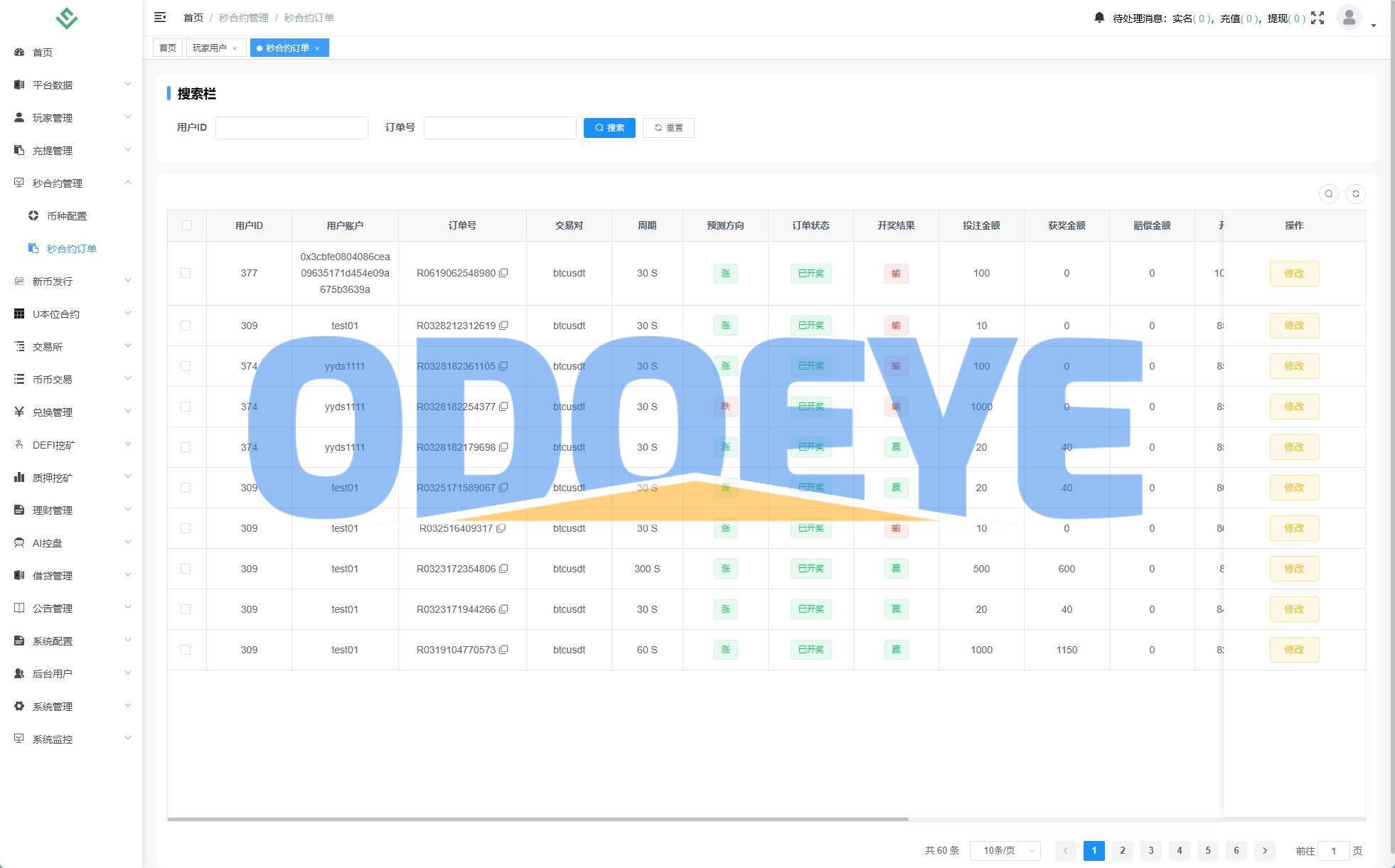The width and height of the screenshot is (1395, 868).
Task: Click the table search toggle icon
Action: (1328, 194)
